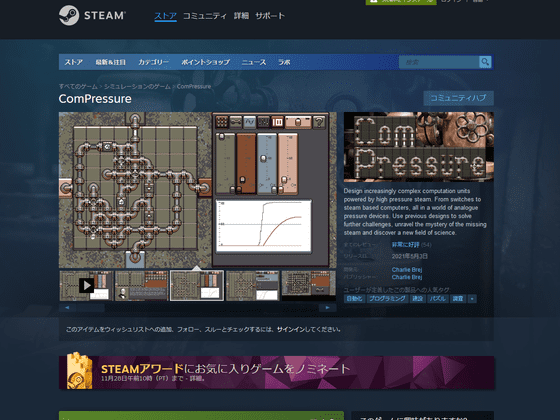Click the サインイン link in wishlist notice

coord(291,329)
